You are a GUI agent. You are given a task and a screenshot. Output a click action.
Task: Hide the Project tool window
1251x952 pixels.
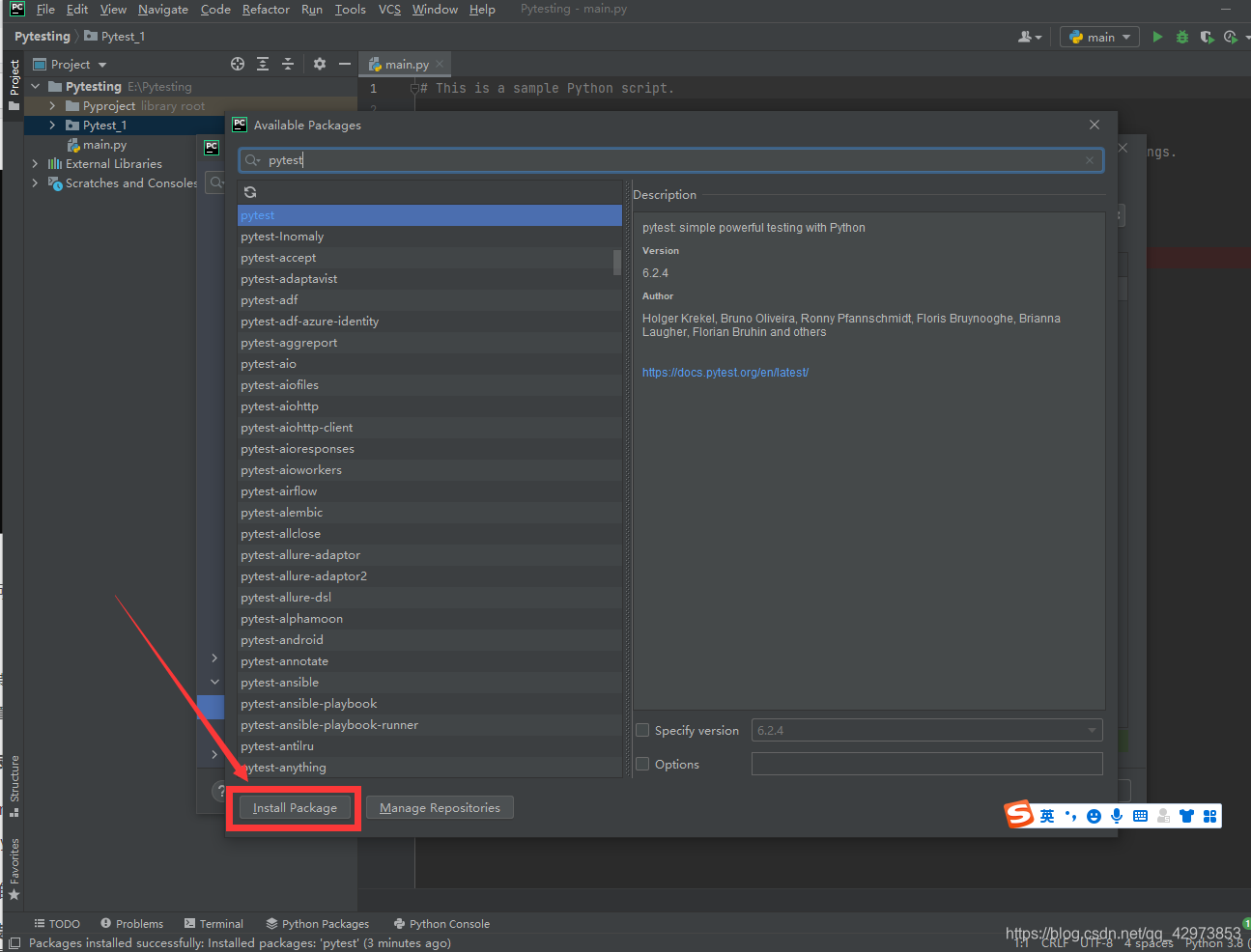[x=345, y=64]
